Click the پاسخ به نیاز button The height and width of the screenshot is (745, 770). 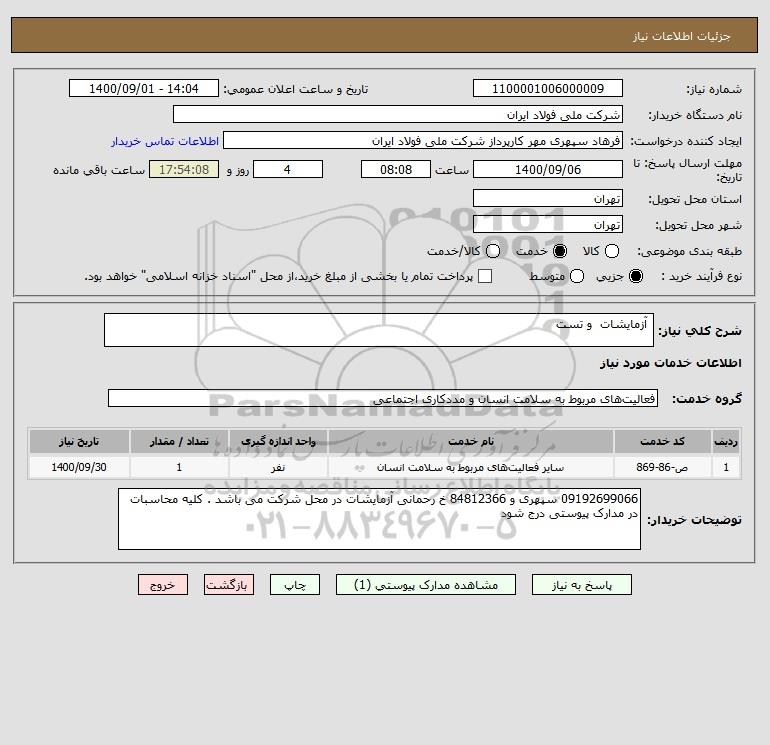[581, 585]
